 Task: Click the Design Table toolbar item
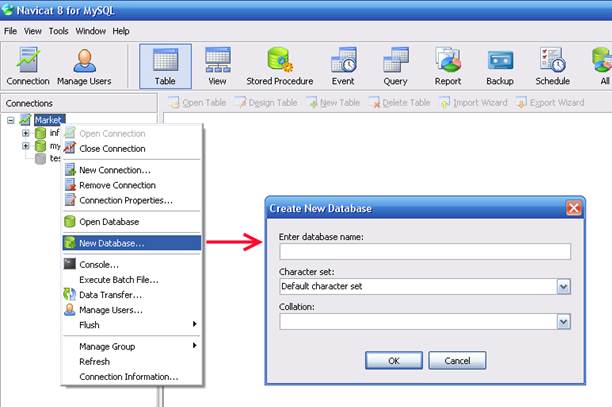(267, 103)
